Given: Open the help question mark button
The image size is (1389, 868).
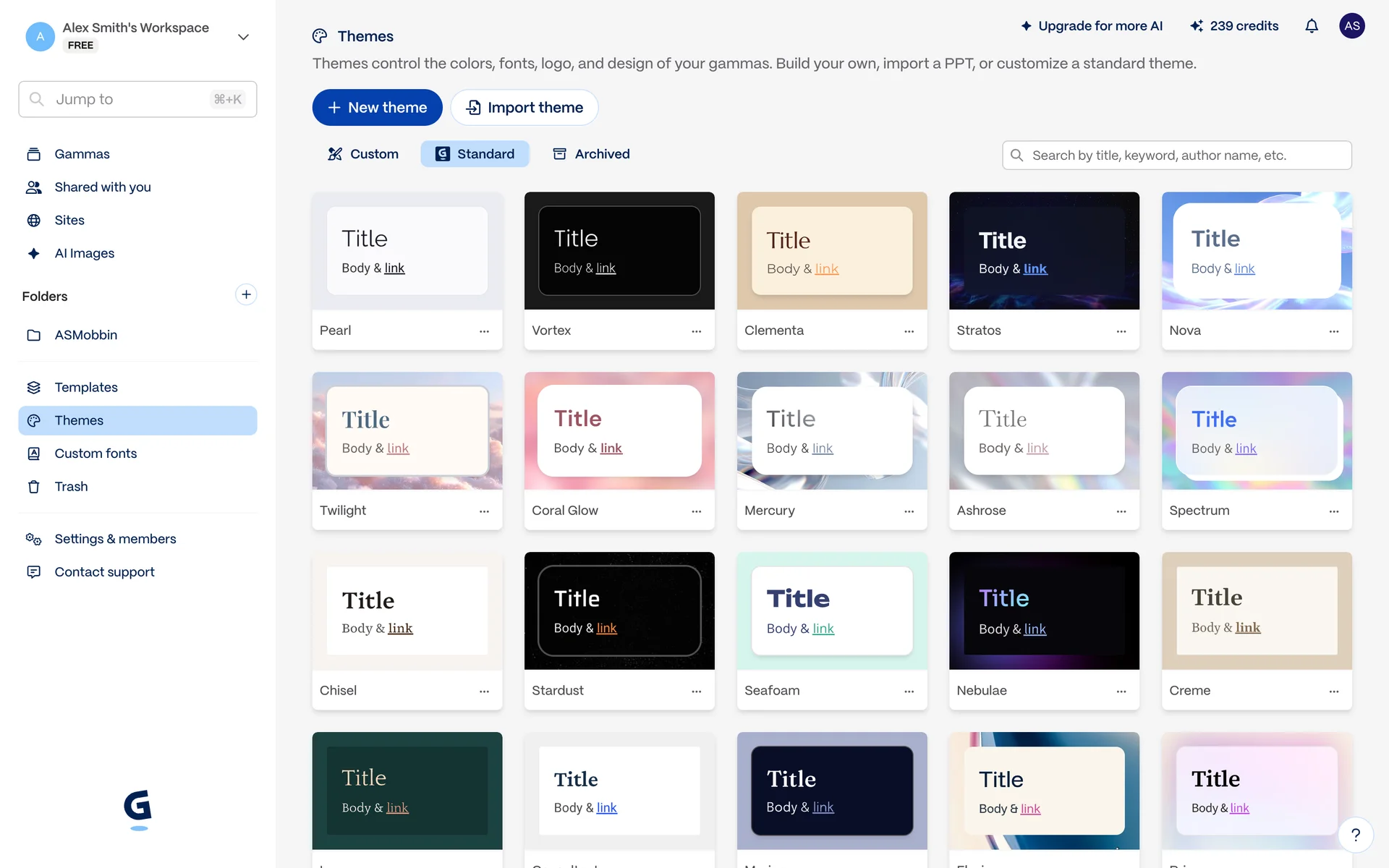Looking at the screenshot, I should (1355, 835).
